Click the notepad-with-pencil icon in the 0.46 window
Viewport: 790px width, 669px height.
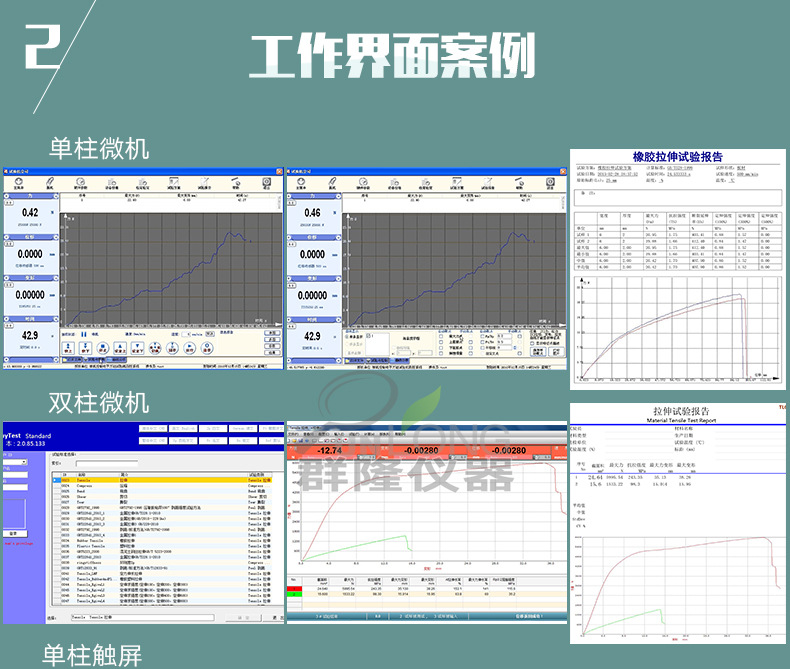click(488, 182)
